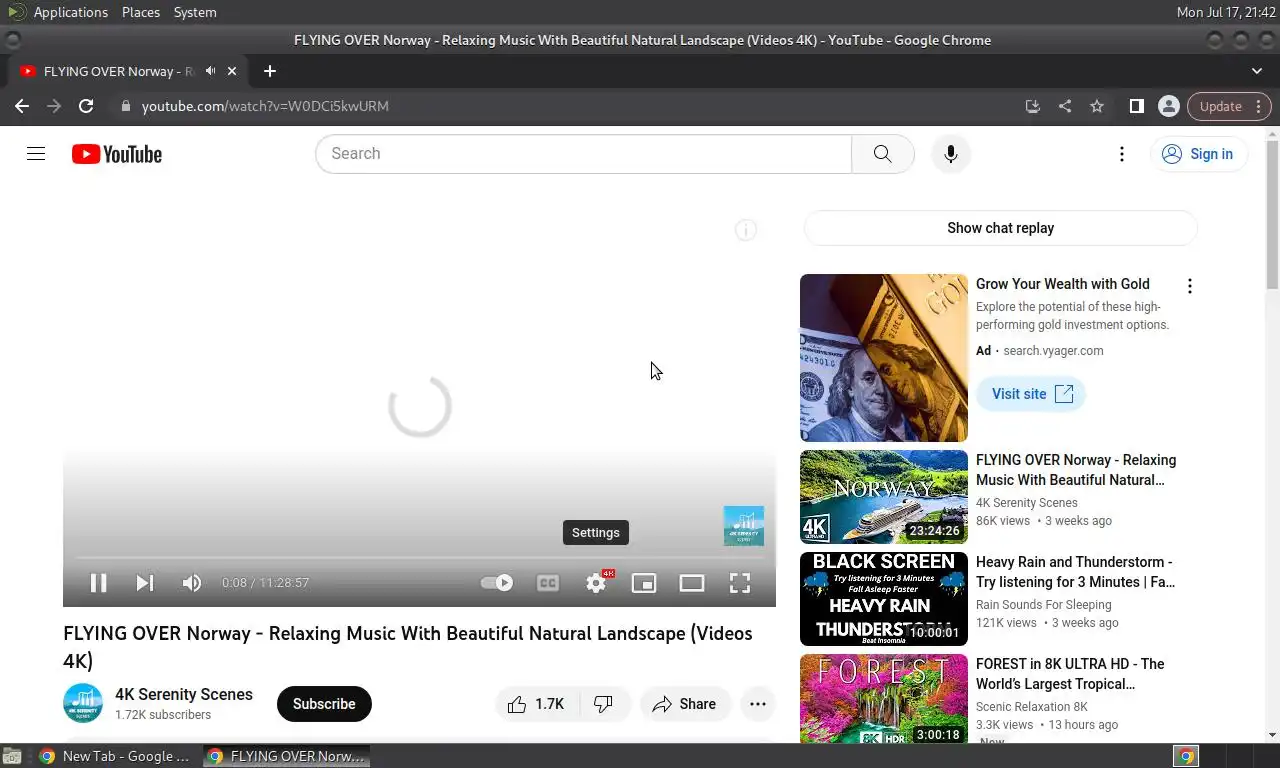Image resolution: width=1280 pixels, height=768 pixels.
Task: Open Heavy Rain and Thunderstorm video title
Action: click(1075, 572)
